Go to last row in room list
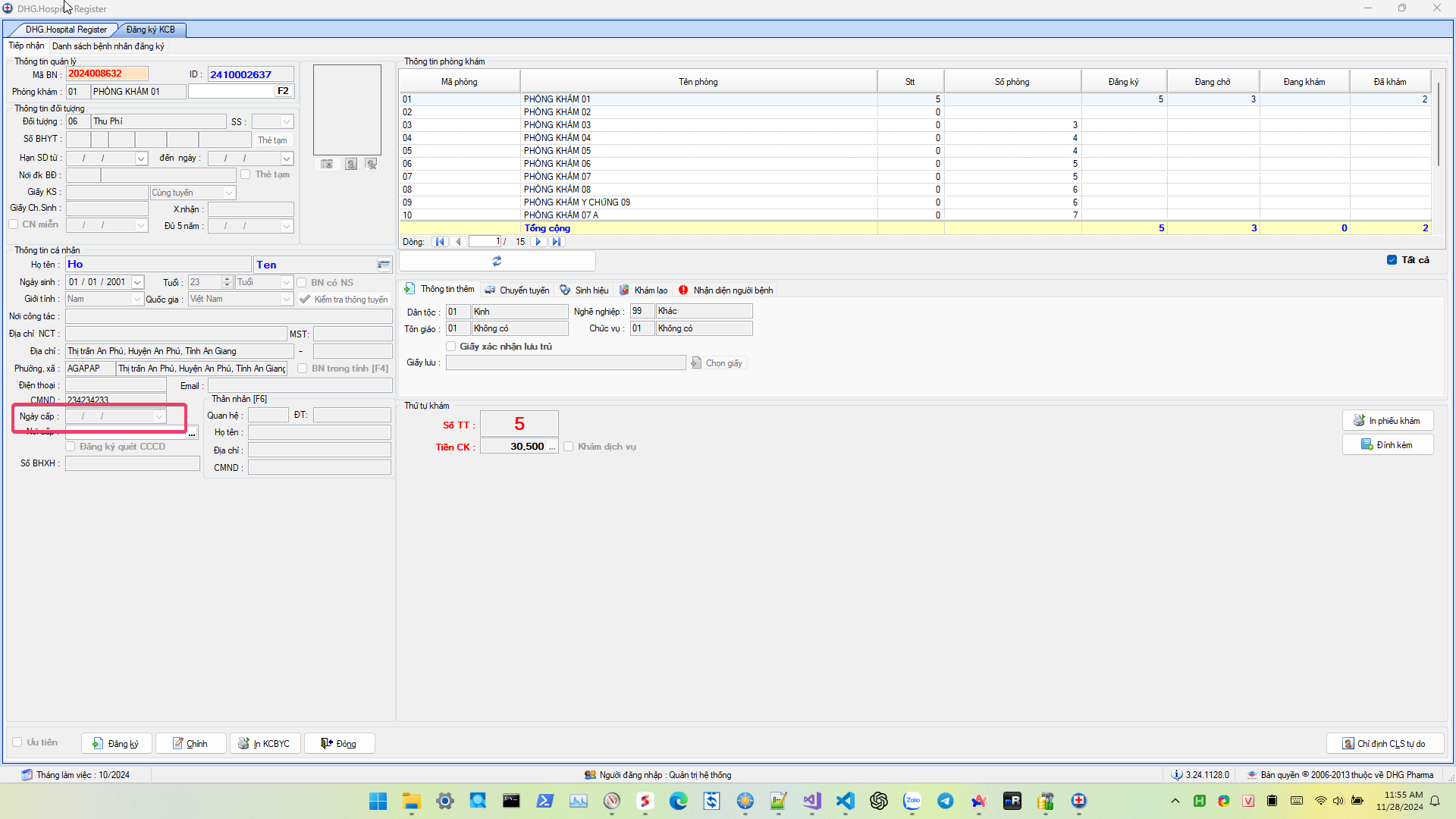 point(557,242)
